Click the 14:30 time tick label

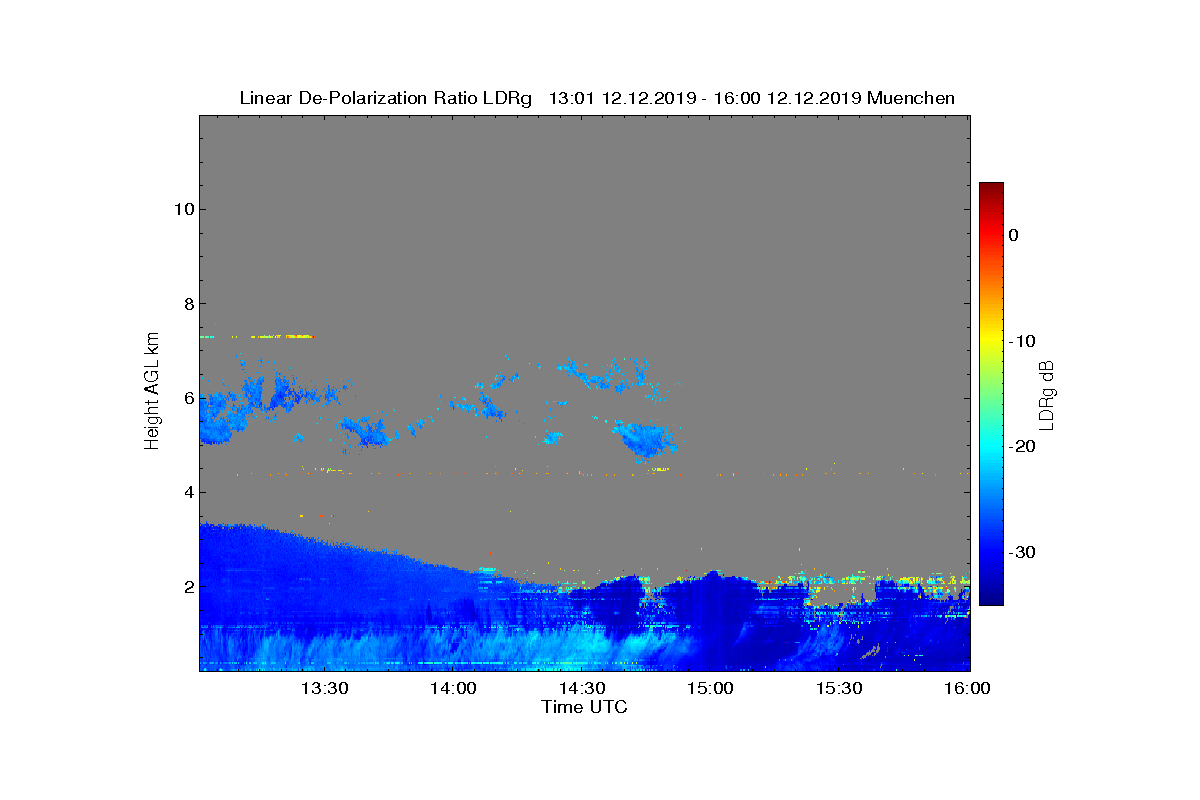point(582,688)
